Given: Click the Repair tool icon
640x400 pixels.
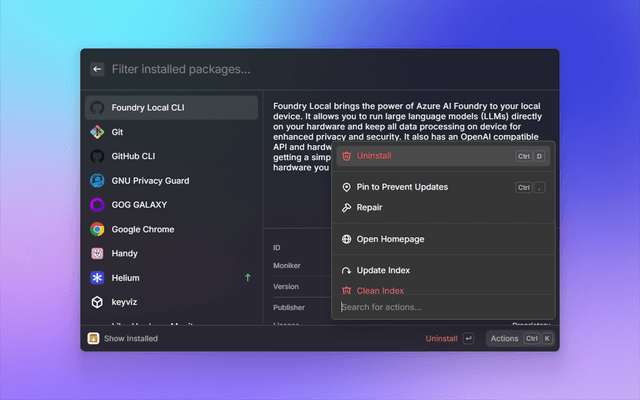Looking at the screenshot, I should pyautogui.click(x=347, y=208).
